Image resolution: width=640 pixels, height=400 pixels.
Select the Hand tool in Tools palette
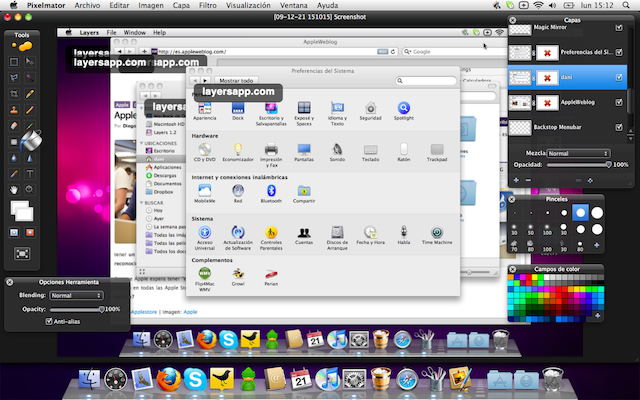click(x=14, y=188)
